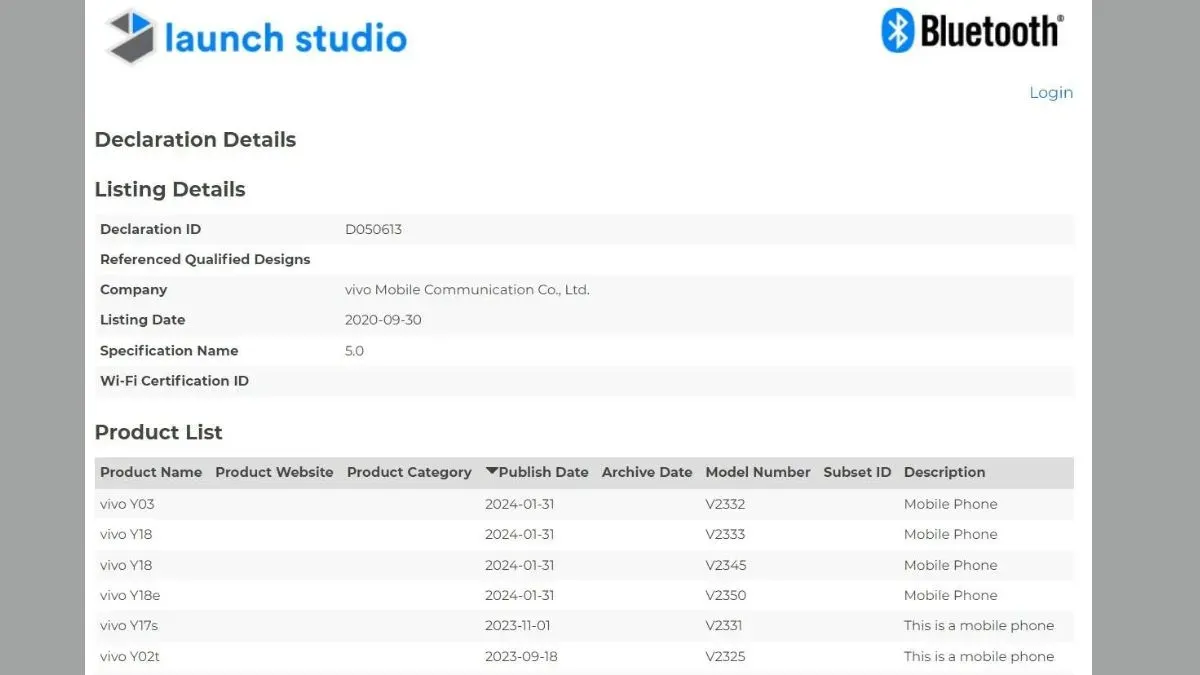Click model number V2333
Image resolution: width=1200 pixels, height=675 pixels.
tap(726, 534)
